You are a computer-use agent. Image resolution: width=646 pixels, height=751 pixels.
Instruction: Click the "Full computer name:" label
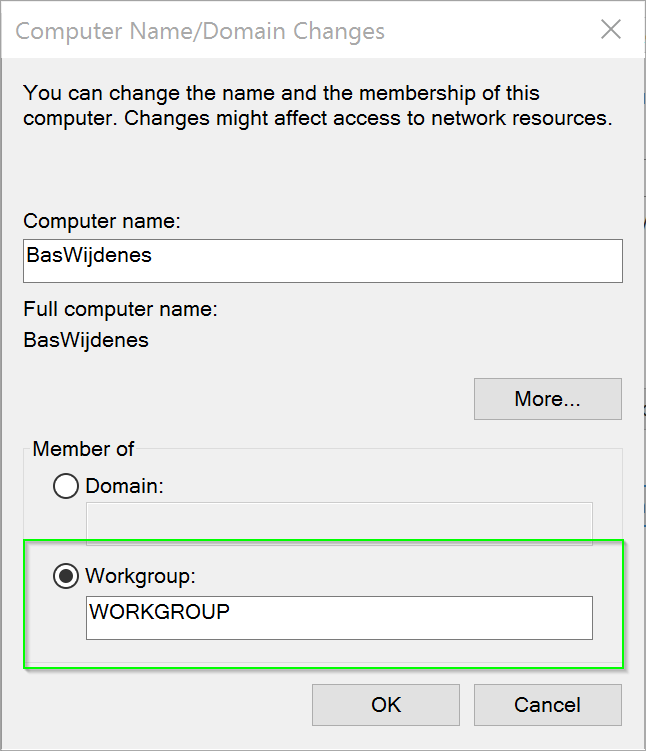click(x=120, y=309)
